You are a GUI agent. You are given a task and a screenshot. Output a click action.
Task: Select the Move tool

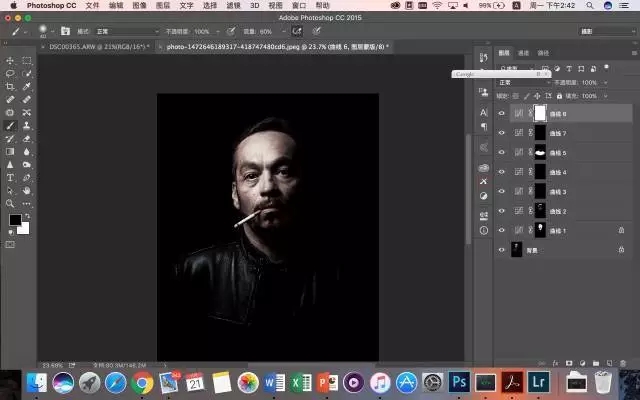pos(10,61)
